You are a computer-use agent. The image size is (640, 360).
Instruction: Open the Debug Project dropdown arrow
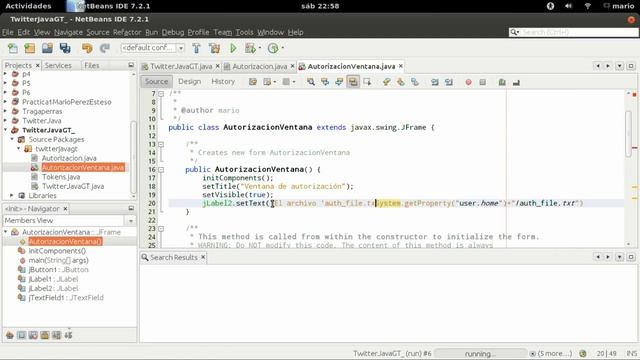pyautogui.click(x=260, y=48)
